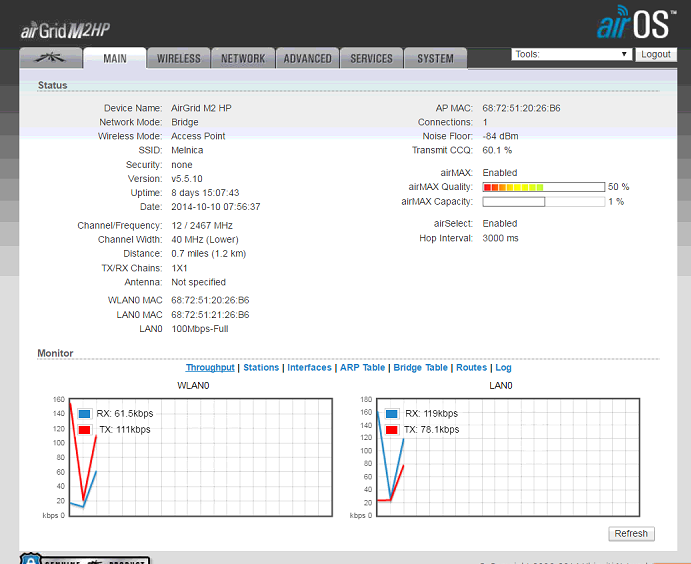Click the LAN0 throughput graph
691x564 pixels.
click(508, 457)
